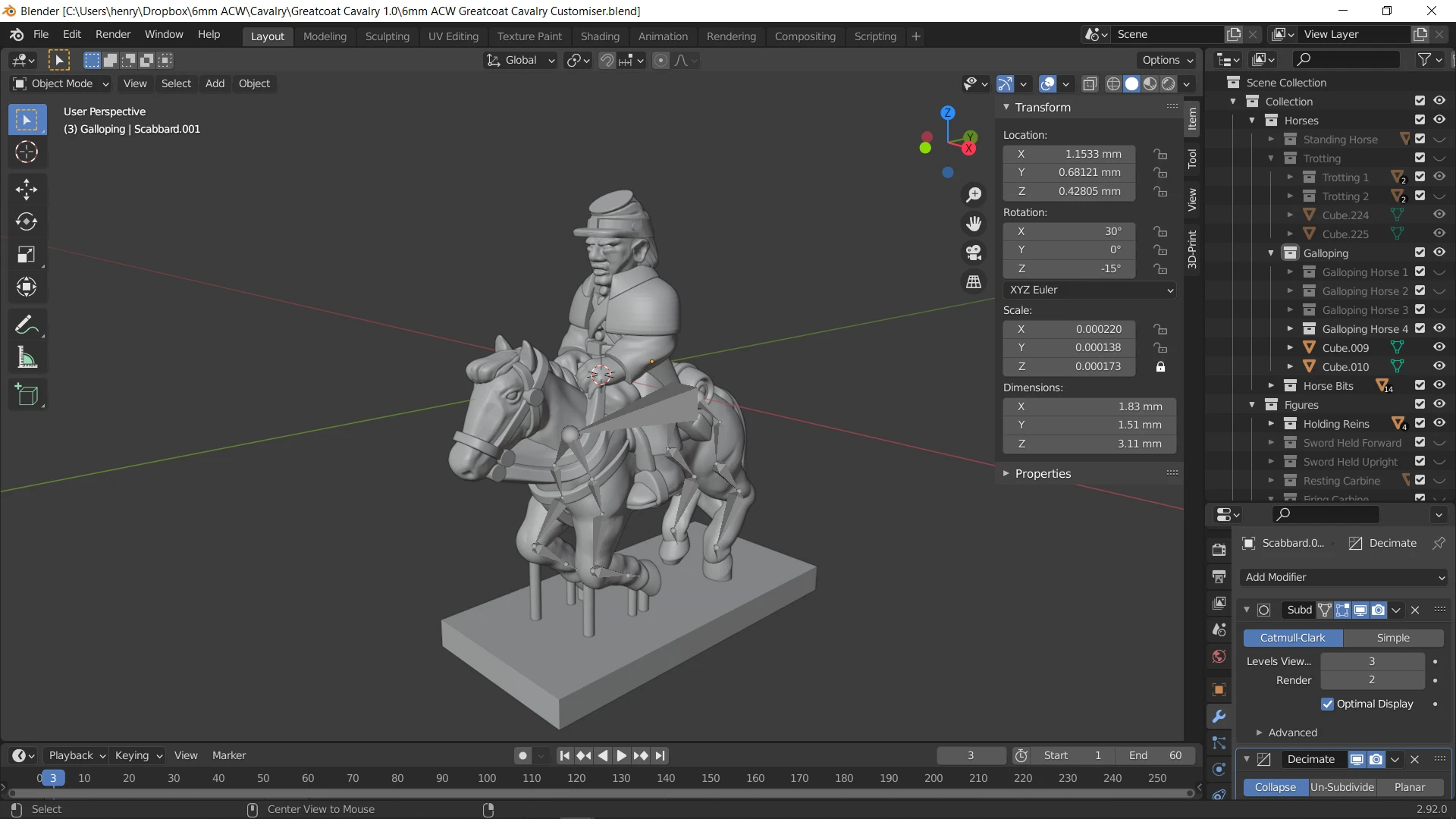The height and width of the screenshot is (819, 1456).
Task: Open the Render menu
Action: [113, 35]
